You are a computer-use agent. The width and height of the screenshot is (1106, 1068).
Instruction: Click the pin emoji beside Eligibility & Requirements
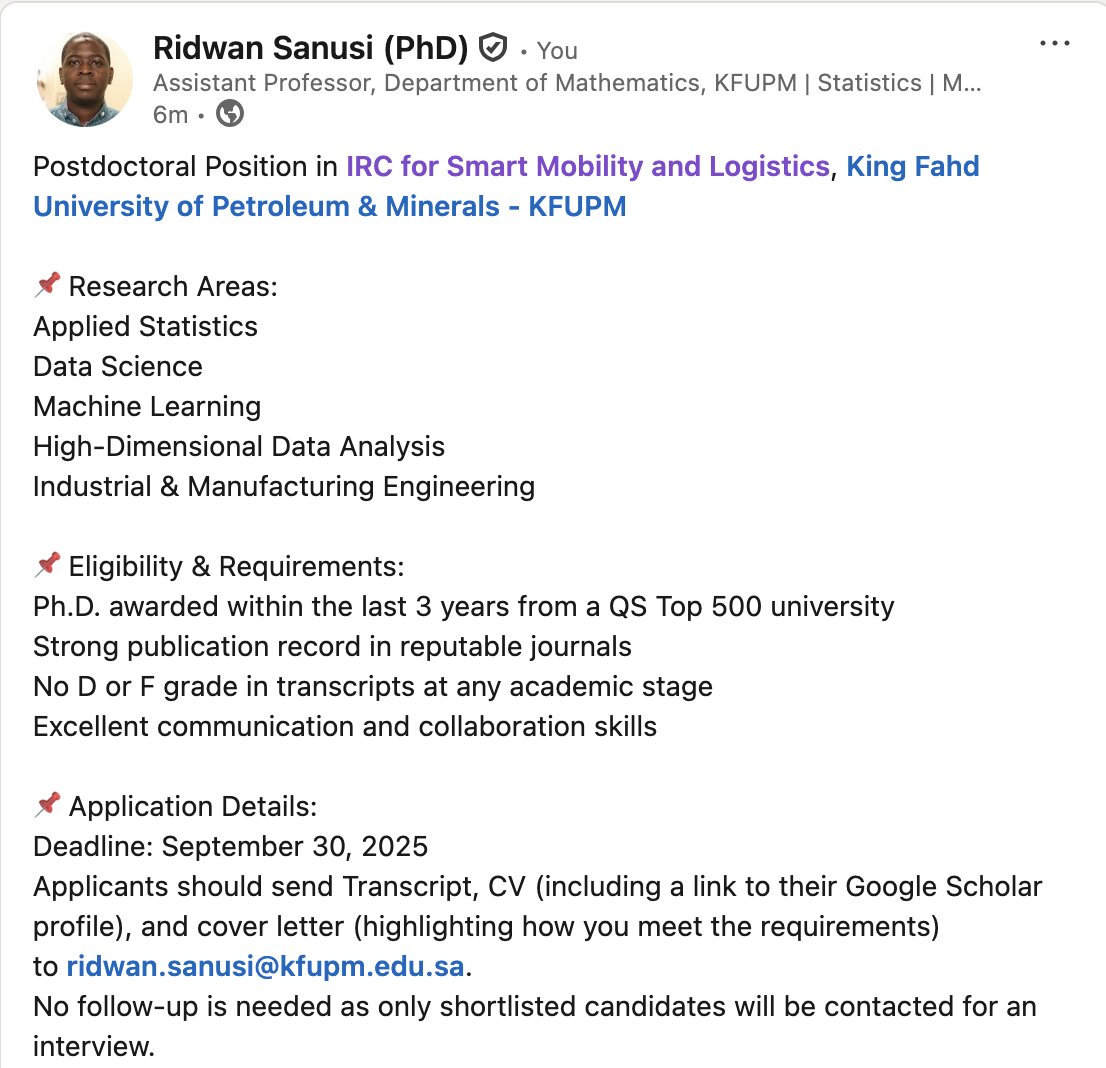[x=46, y=566]
